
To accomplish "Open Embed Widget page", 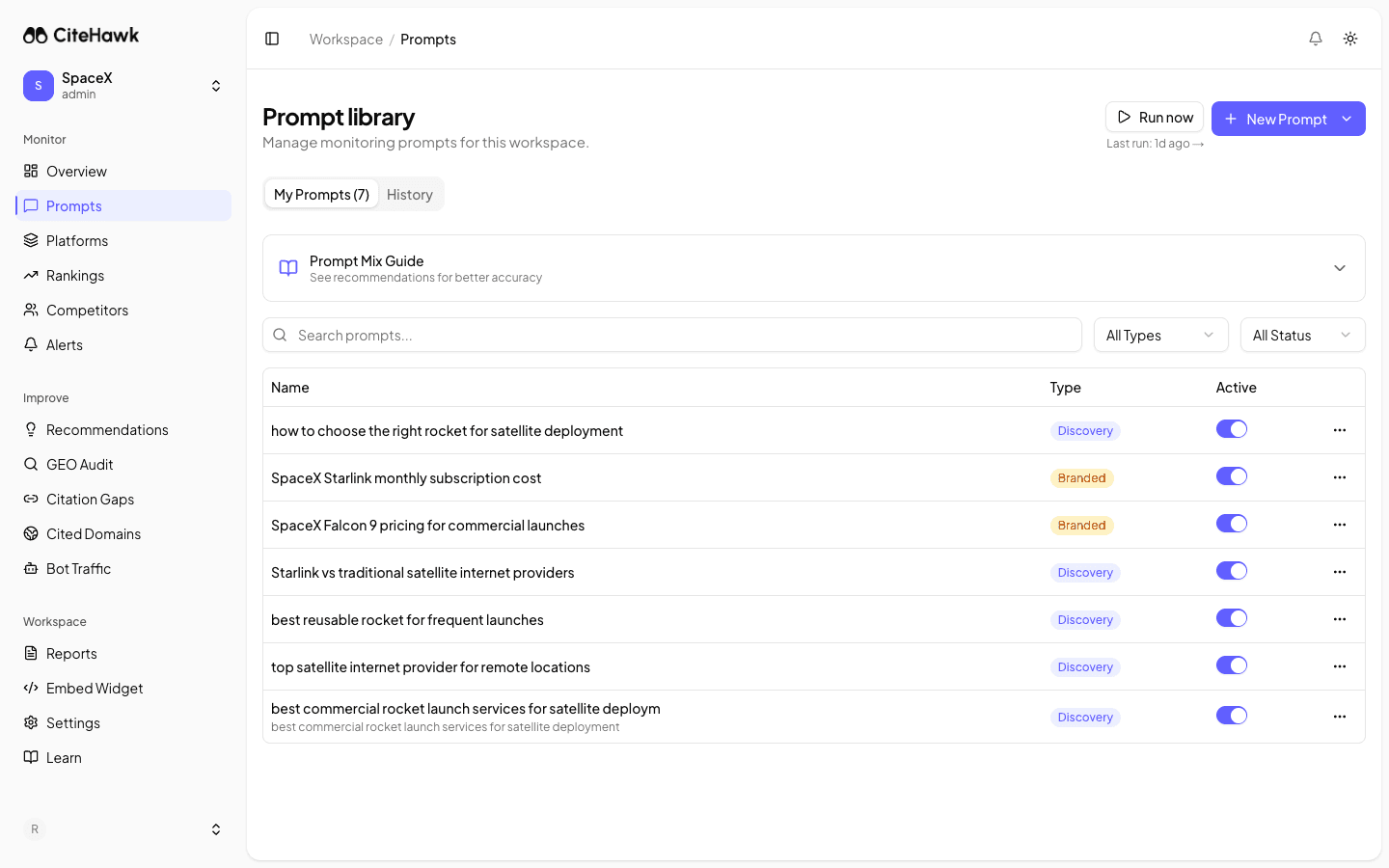I will (123, 688).
